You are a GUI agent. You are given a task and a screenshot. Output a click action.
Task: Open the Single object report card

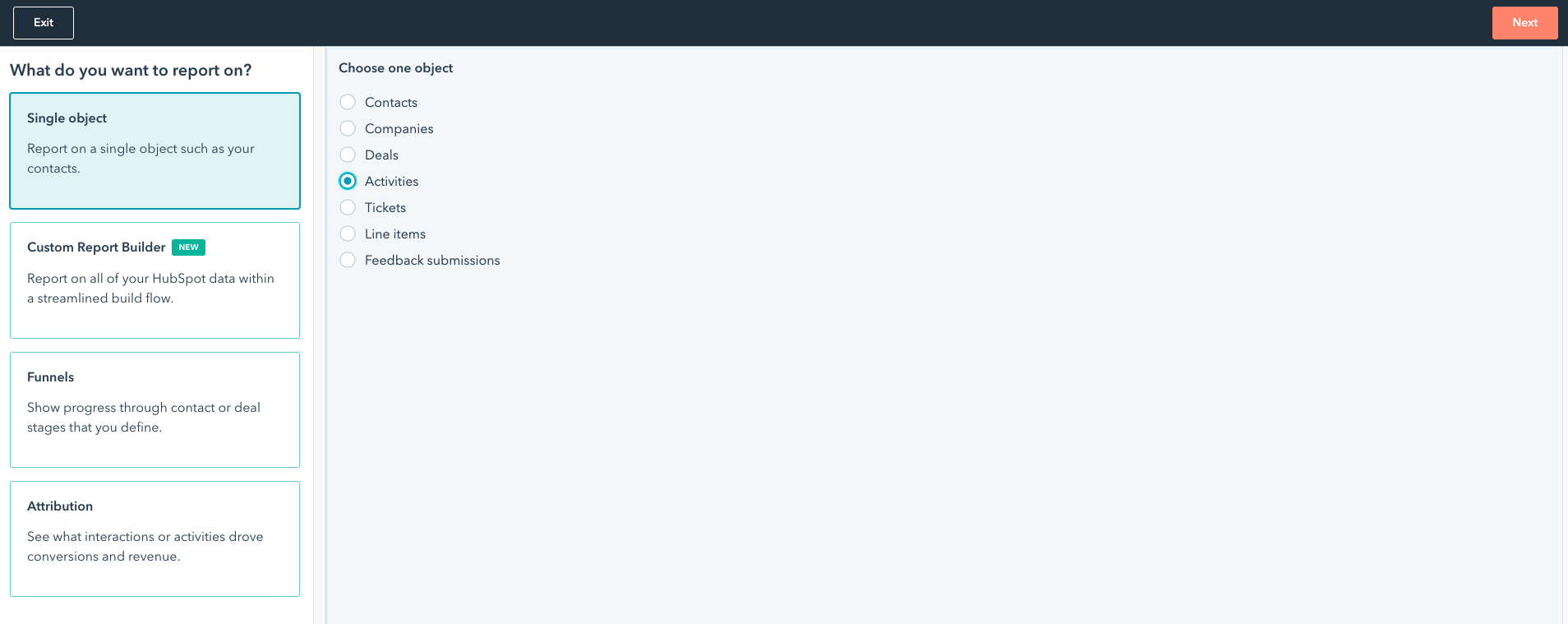[x=154, y=150]
